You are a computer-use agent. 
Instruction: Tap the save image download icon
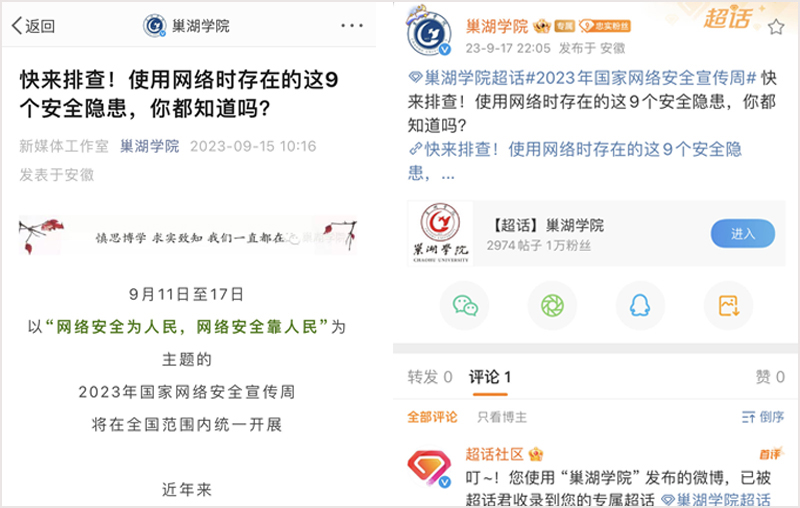click(728, 306)
